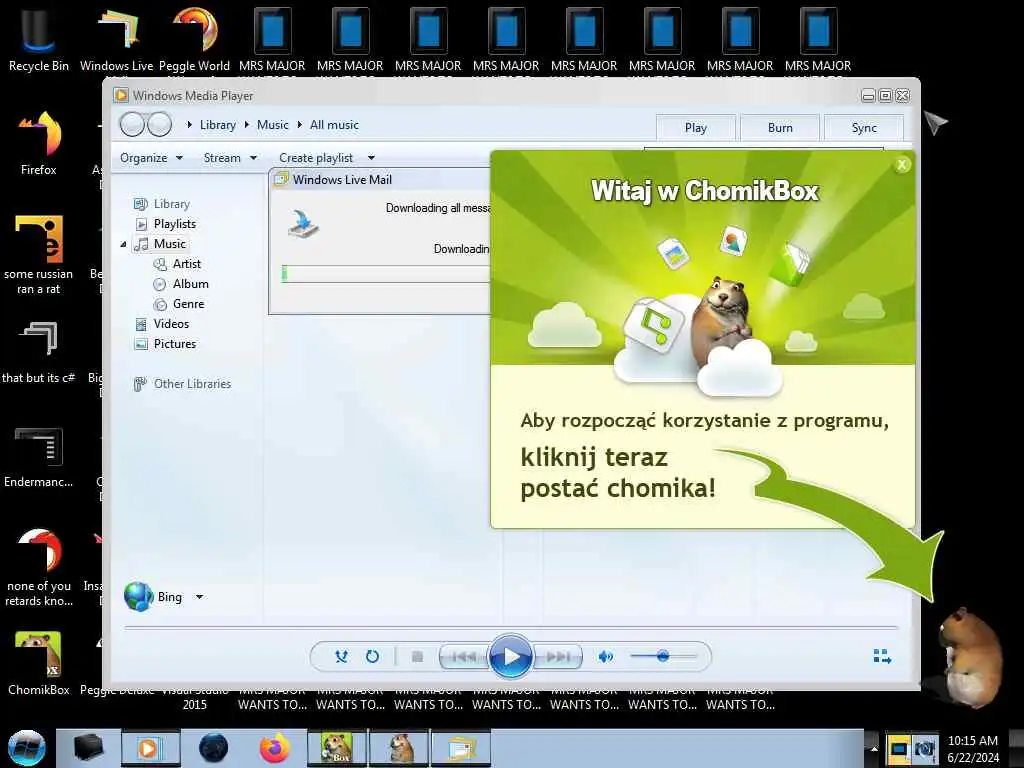The width and height of the screenshot is (1024, 768).
Task: Open the taskbar clock and date
Action: 973,748
